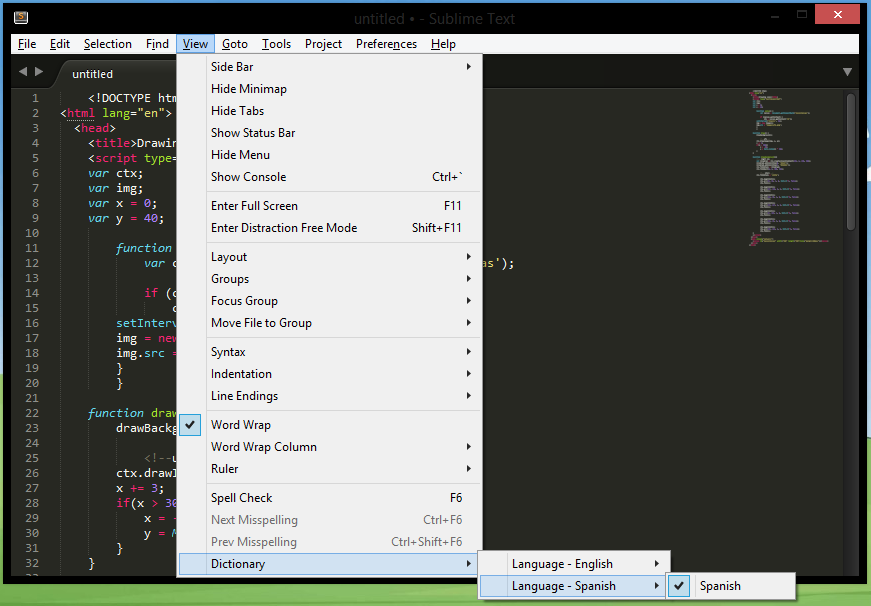
Task: Click 'var ctx;' on line 6
Action: (x=116, y=173)
